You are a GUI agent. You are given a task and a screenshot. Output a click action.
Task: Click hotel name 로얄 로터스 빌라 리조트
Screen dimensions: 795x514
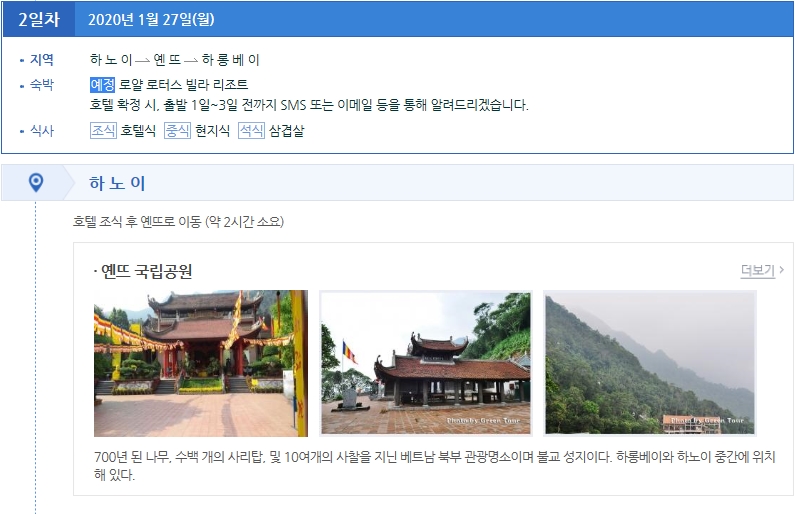tap(184, 85)
